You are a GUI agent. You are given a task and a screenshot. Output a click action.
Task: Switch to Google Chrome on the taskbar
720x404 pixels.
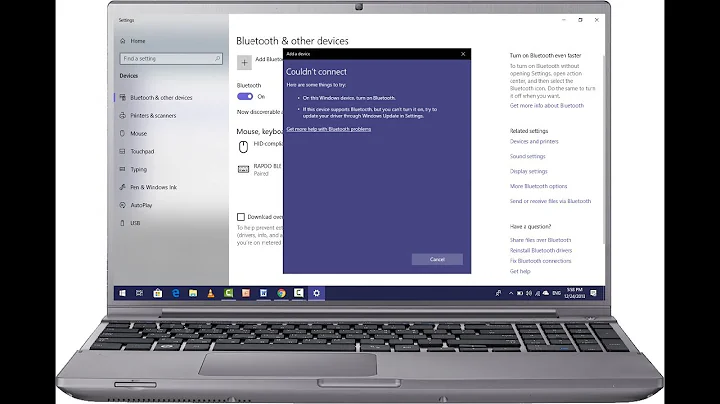[281, 293]
